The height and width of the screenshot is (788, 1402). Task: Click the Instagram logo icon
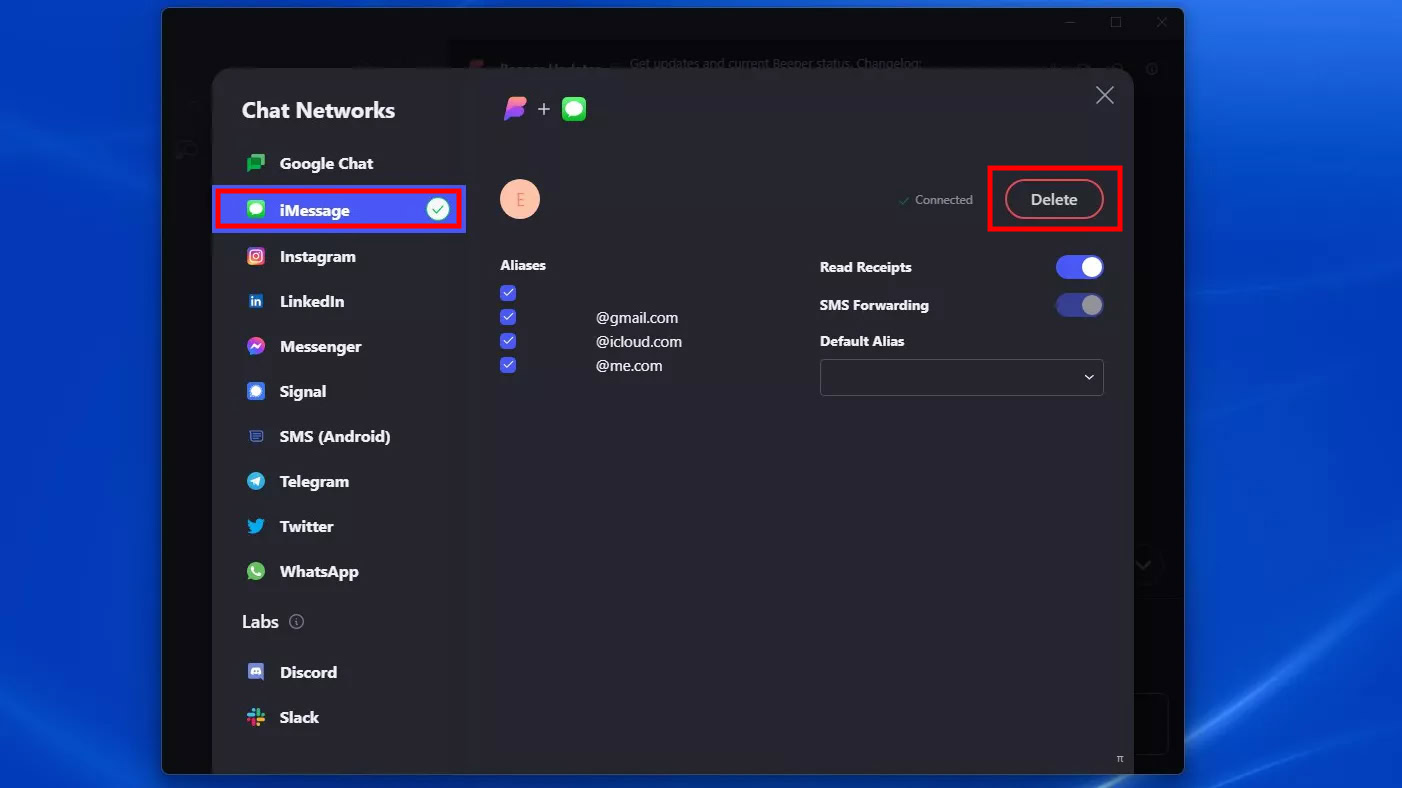[256, 256]
